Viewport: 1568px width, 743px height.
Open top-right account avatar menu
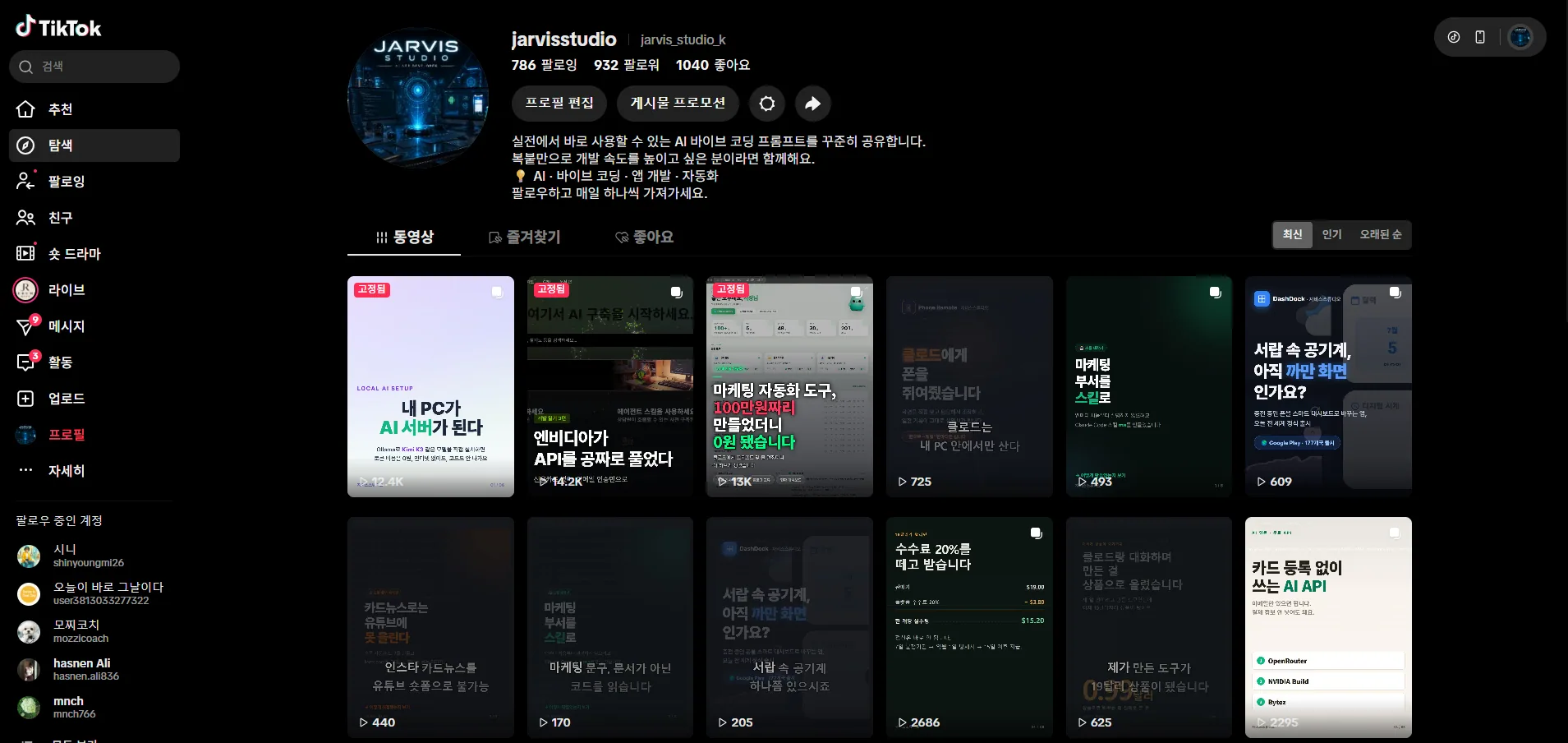click(x=1520, y=37)
